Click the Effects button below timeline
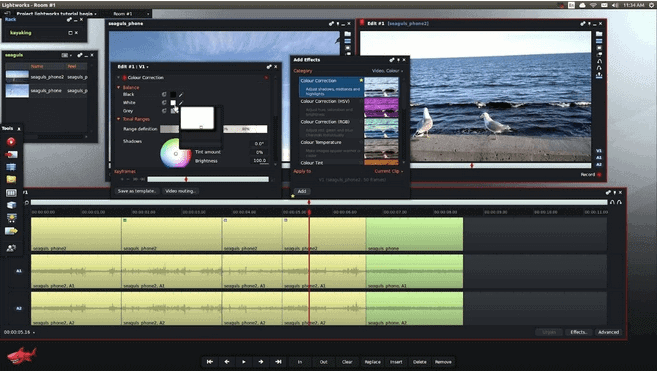The width and height of the screenshot is (657, 373). [x=578, y=332]
